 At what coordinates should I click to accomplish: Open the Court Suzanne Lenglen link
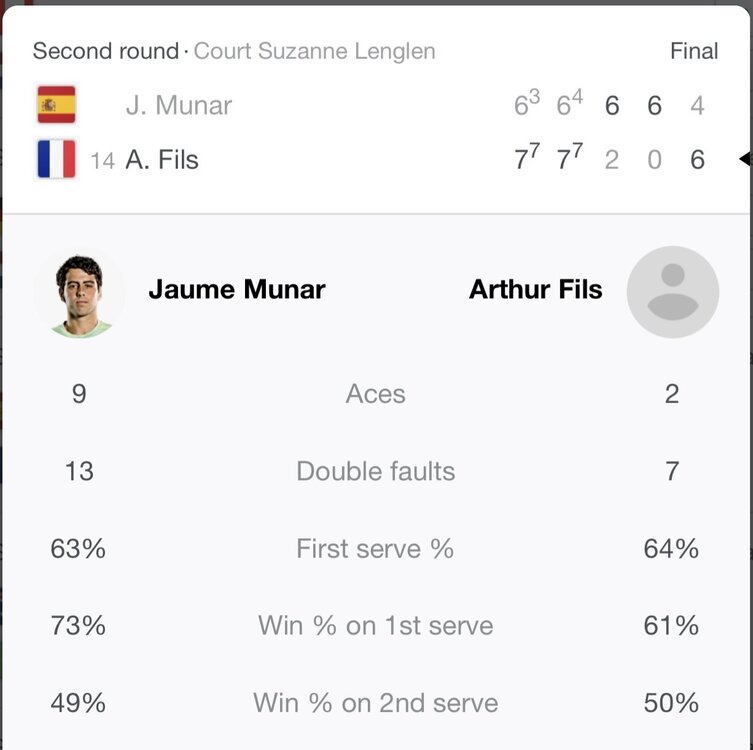pyautogui.click(x=314, y=51)
